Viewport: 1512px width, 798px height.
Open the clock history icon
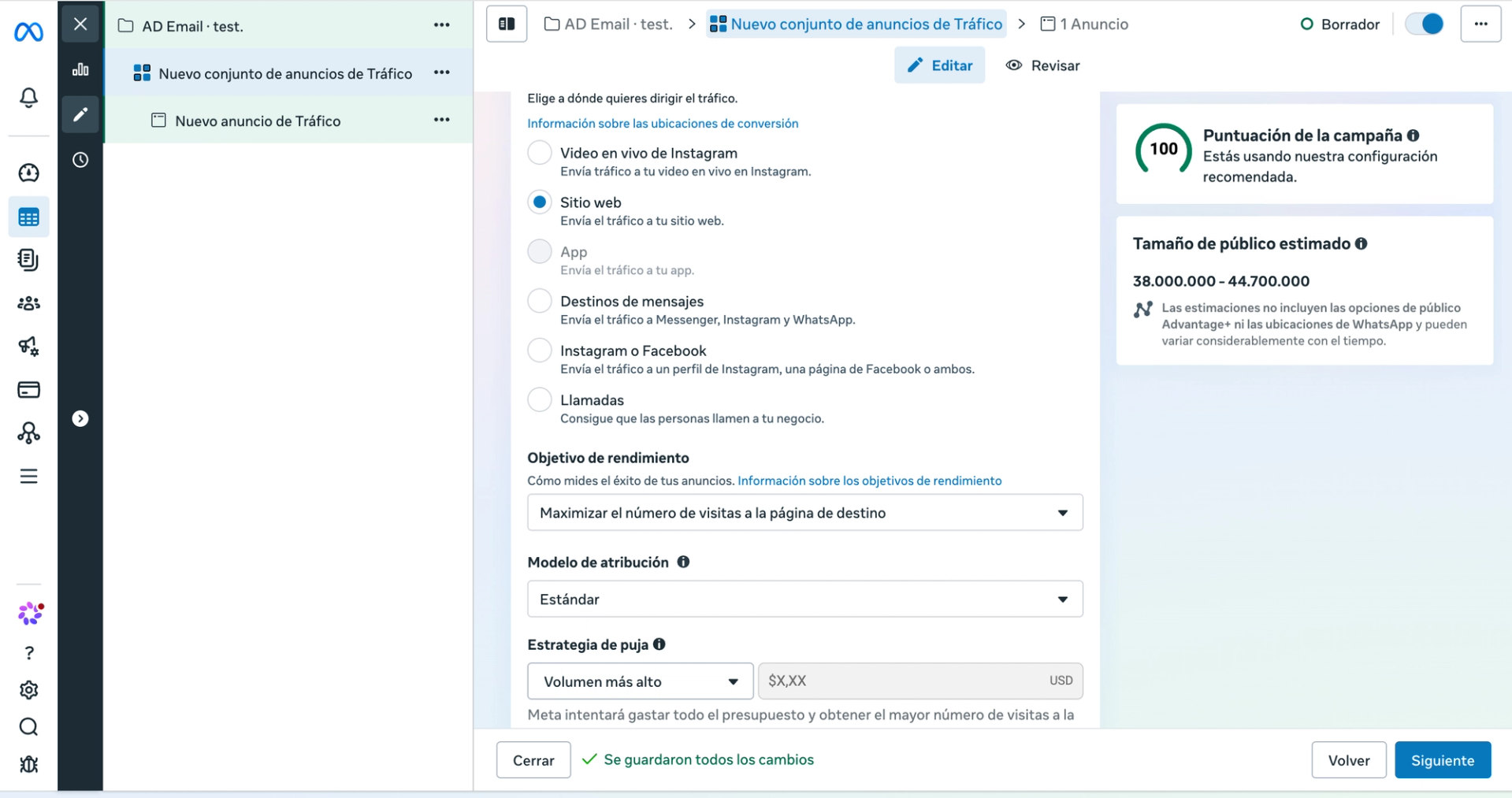(80, 160)
